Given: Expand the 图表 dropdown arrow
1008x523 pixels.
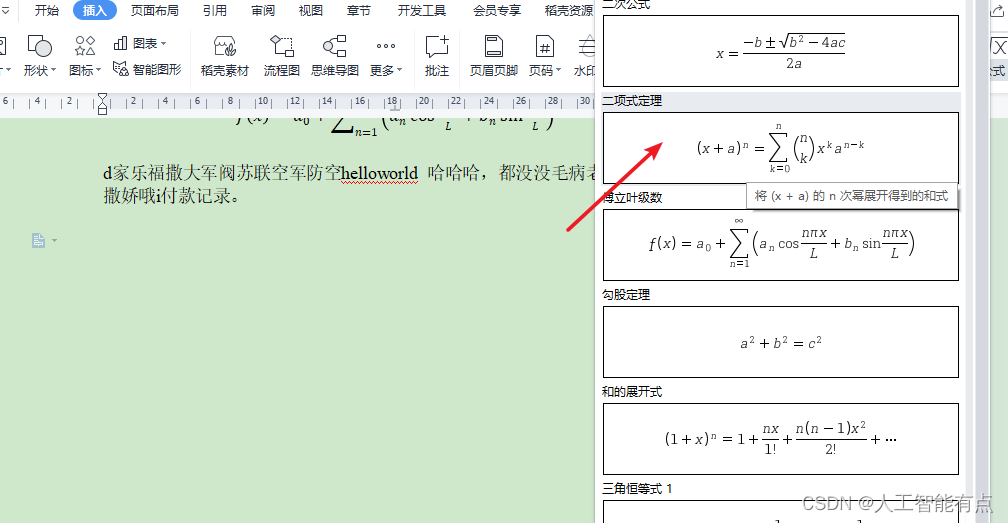Looking at the screenshot, I should click(163, 44).
